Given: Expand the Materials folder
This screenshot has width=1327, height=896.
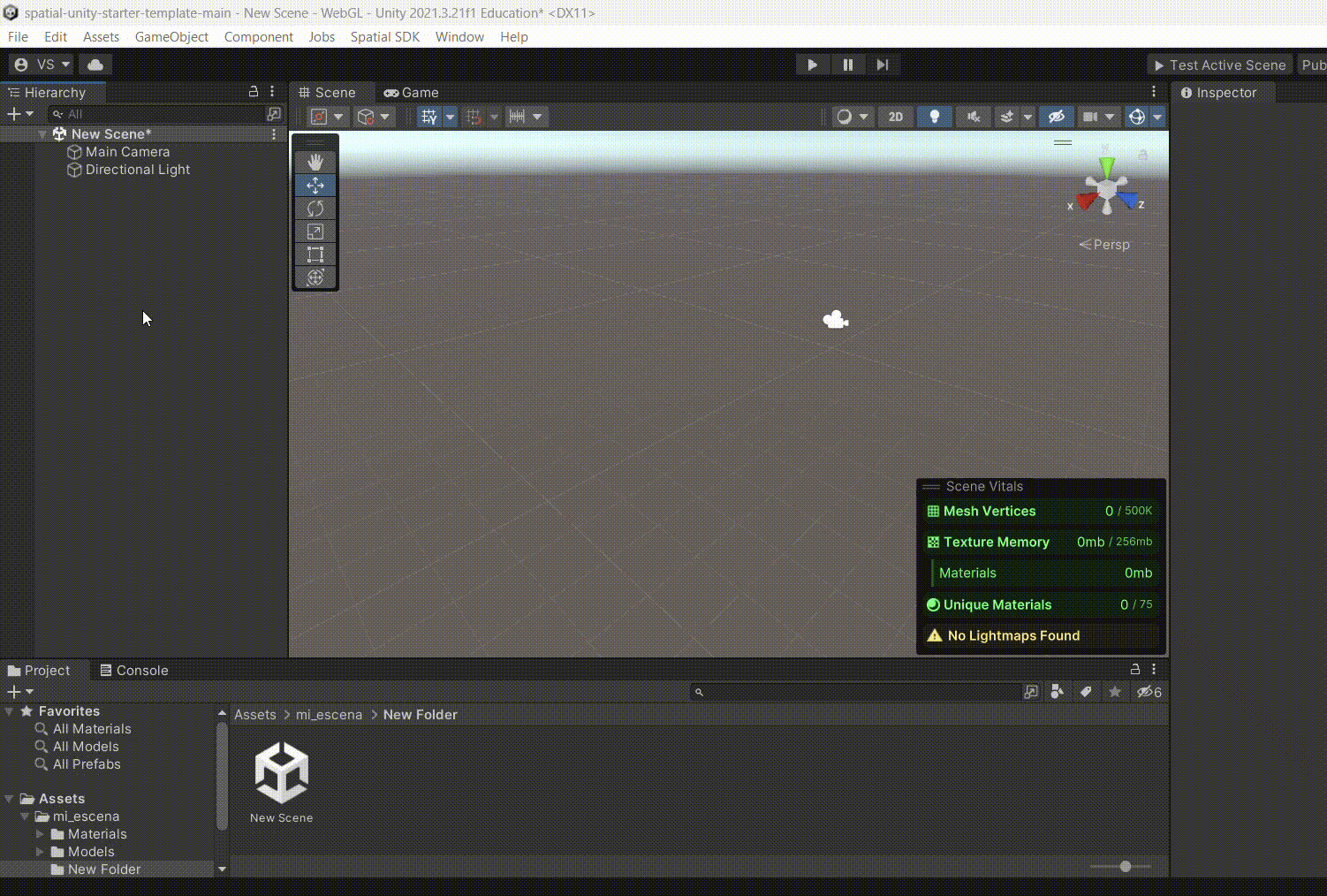Looking at the screenshot, I should pos(40,834).
